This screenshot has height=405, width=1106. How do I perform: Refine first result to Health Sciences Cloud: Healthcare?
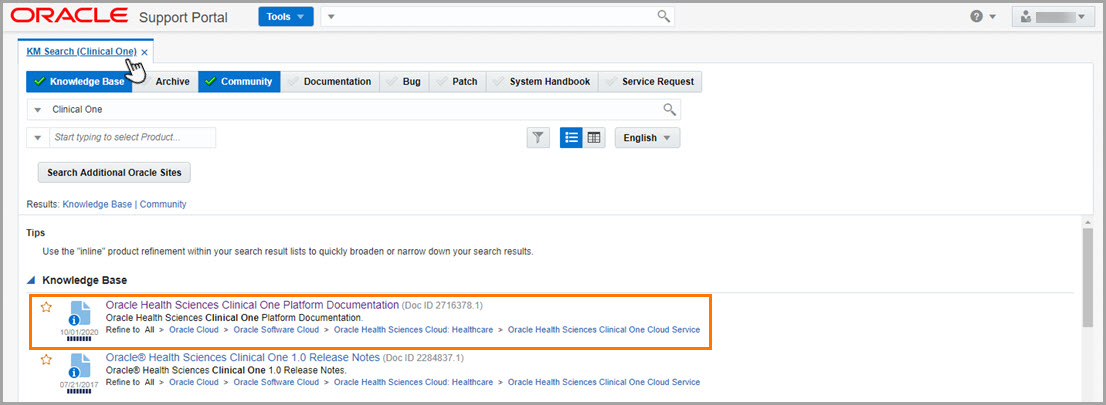(413, 330)
